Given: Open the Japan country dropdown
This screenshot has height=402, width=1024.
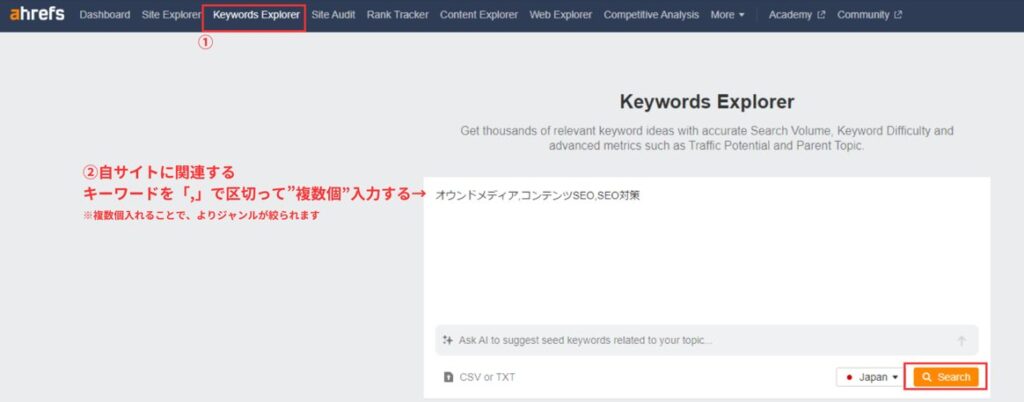Looking at the screenshot, I should click(x=870, y=377).
